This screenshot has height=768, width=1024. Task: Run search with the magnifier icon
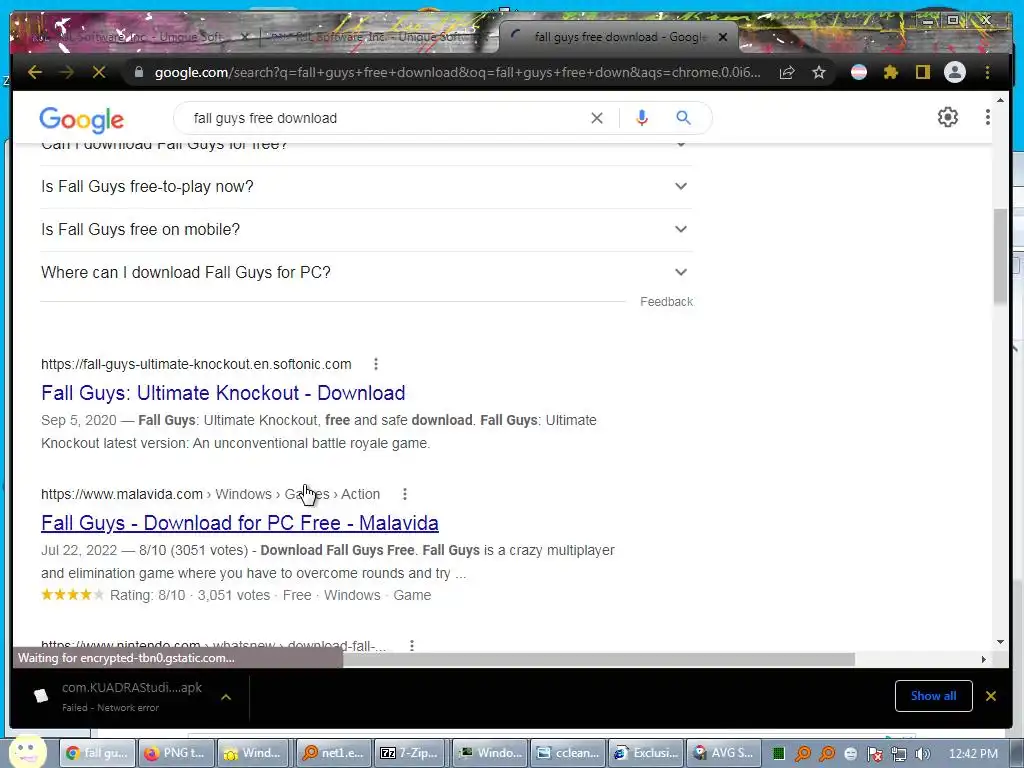[683, 118]
